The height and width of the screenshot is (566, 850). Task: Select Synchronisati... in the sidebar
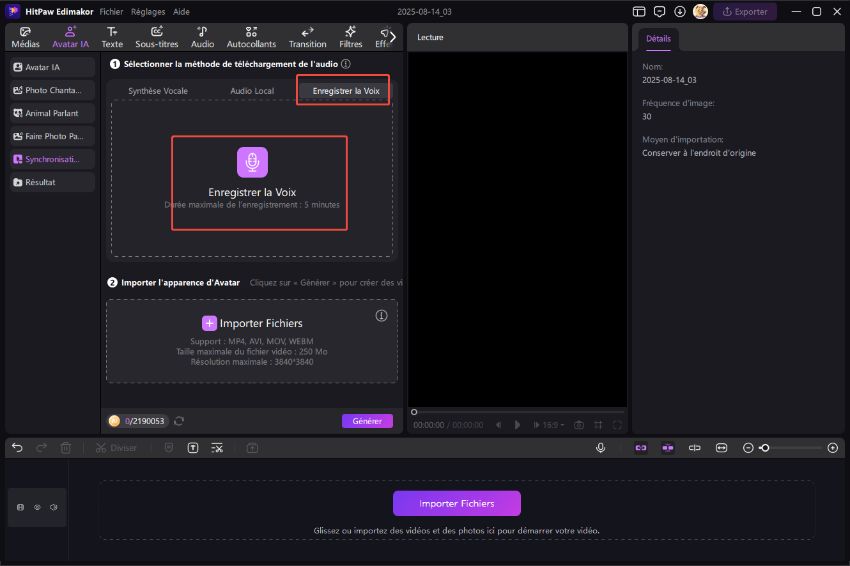point(51,159)
